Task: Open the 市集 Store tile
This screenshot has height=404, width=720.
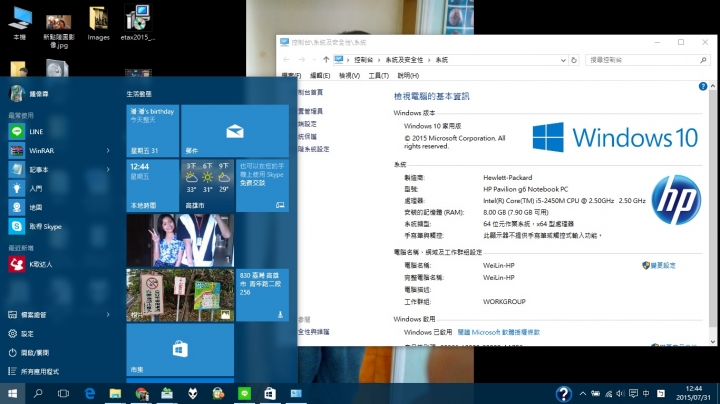Action: [180, 349]
